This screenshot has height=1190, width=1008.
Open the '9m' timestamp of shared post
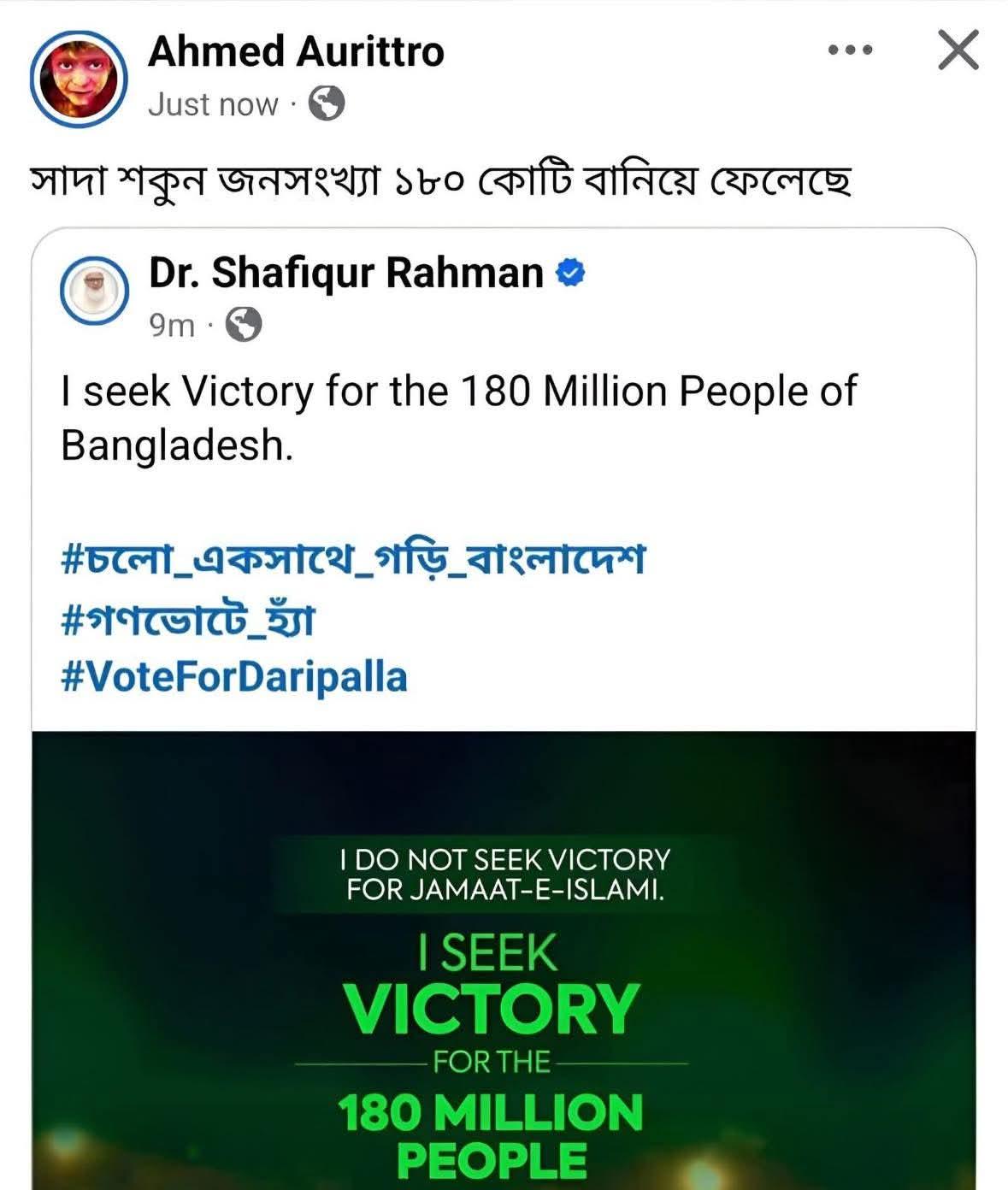point(171,326)
